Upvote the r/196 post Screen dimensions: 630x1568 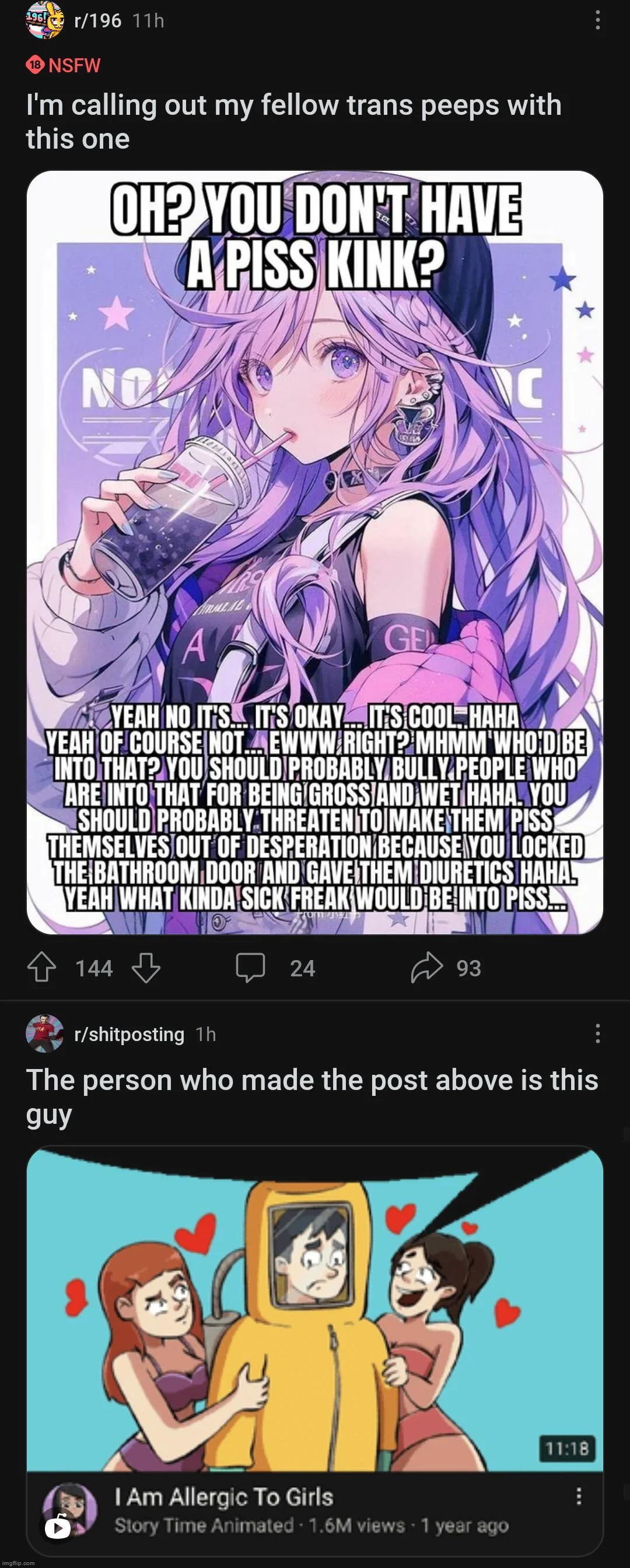tap(41, 967)
